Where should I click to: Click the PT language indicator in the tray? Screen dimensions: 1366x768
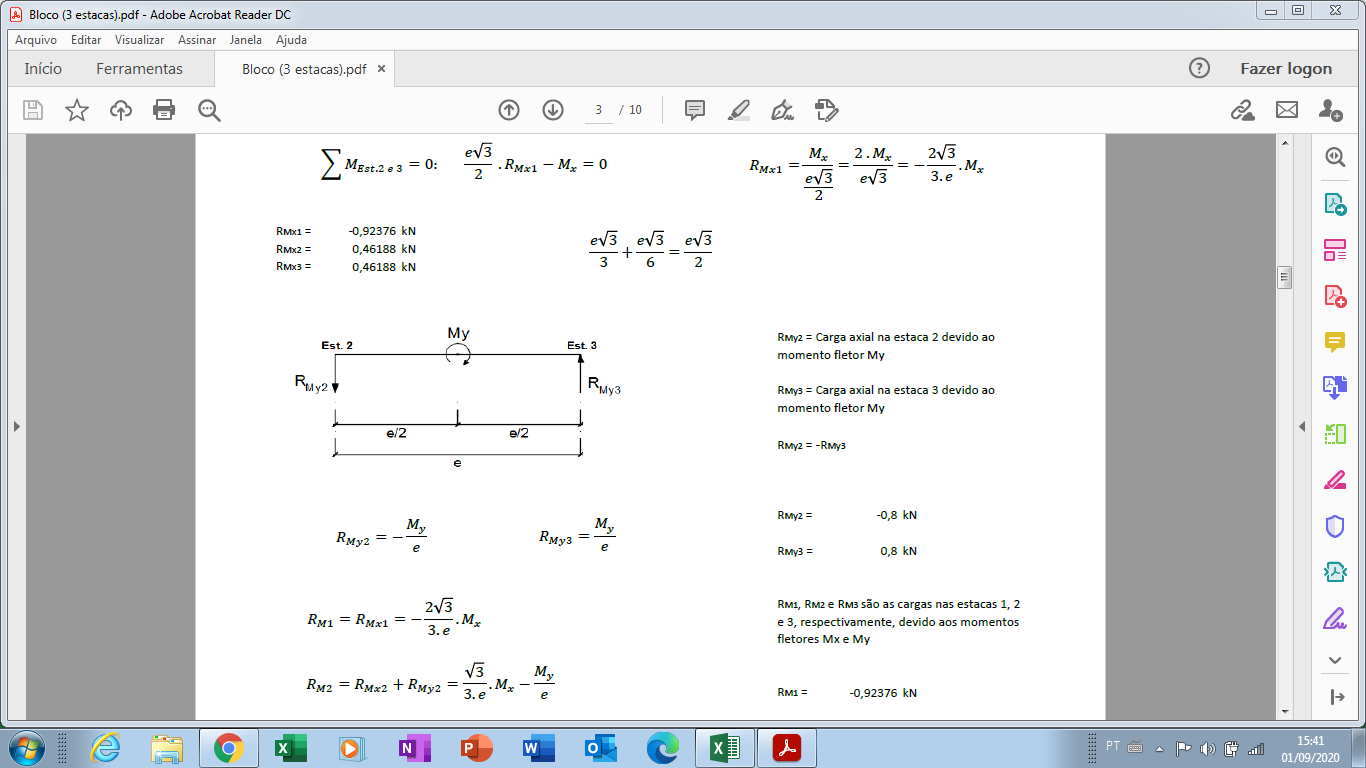coord(1113,746)
